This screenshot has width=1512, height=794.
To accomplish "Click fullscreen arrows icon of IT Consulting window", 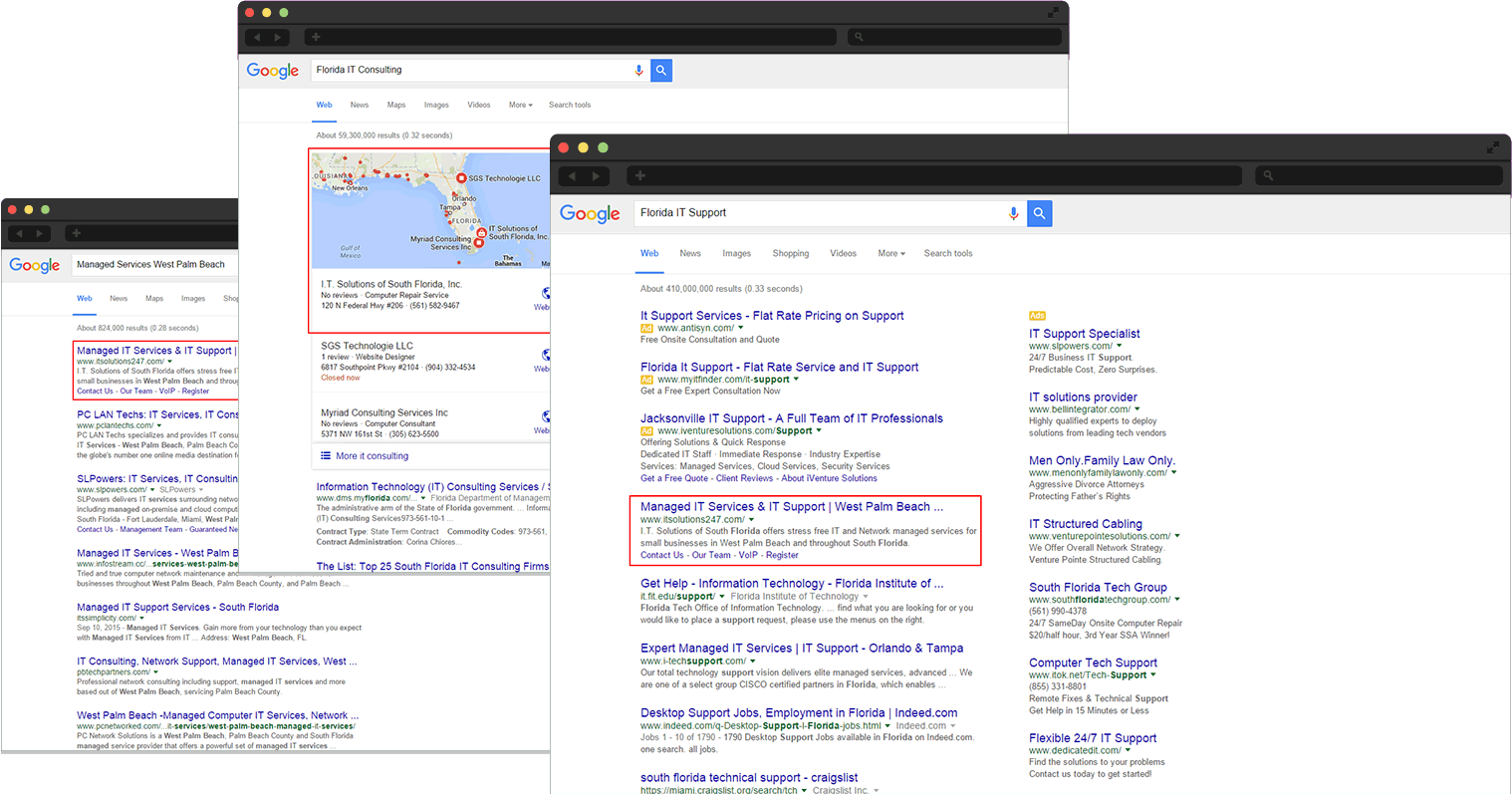I will [1053, 13].
